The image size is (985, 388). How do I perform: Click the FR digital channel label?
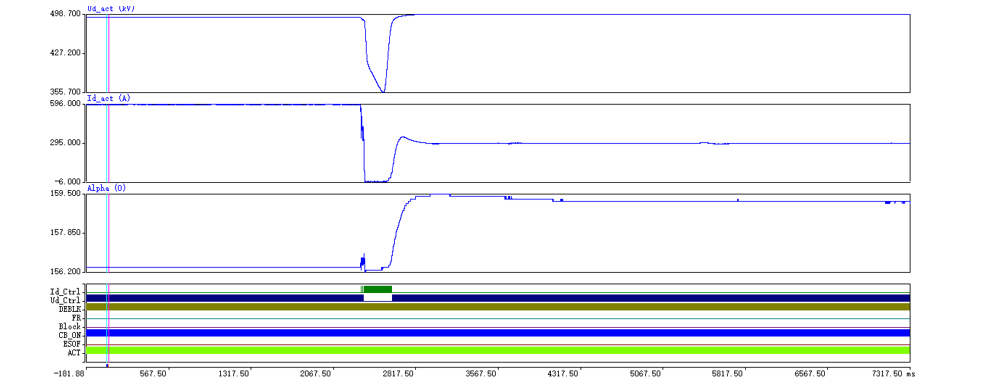[77, 318]
